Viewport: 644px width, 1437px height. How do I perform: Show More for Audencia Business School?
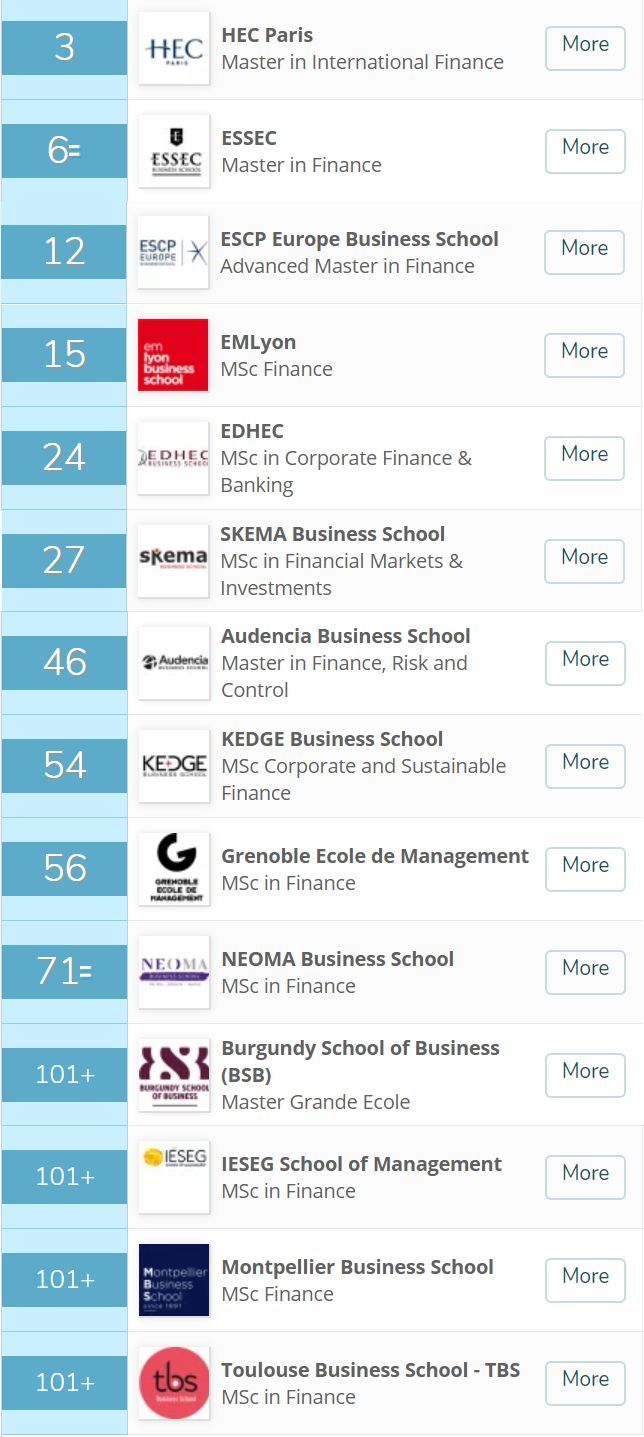pyautogui.click(x=585, y=663)
